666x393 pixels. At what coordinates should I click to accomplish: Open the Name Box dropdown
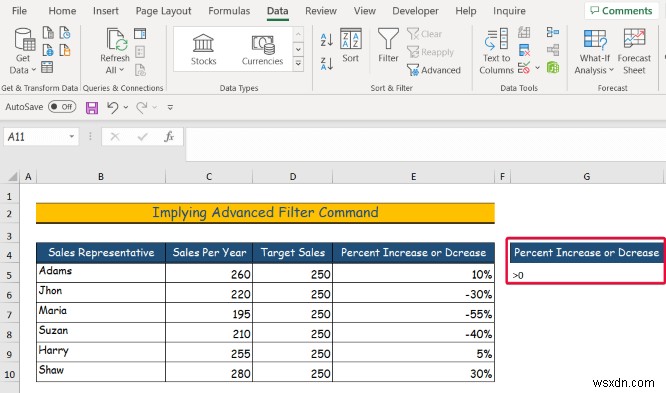tap(72, 136)
